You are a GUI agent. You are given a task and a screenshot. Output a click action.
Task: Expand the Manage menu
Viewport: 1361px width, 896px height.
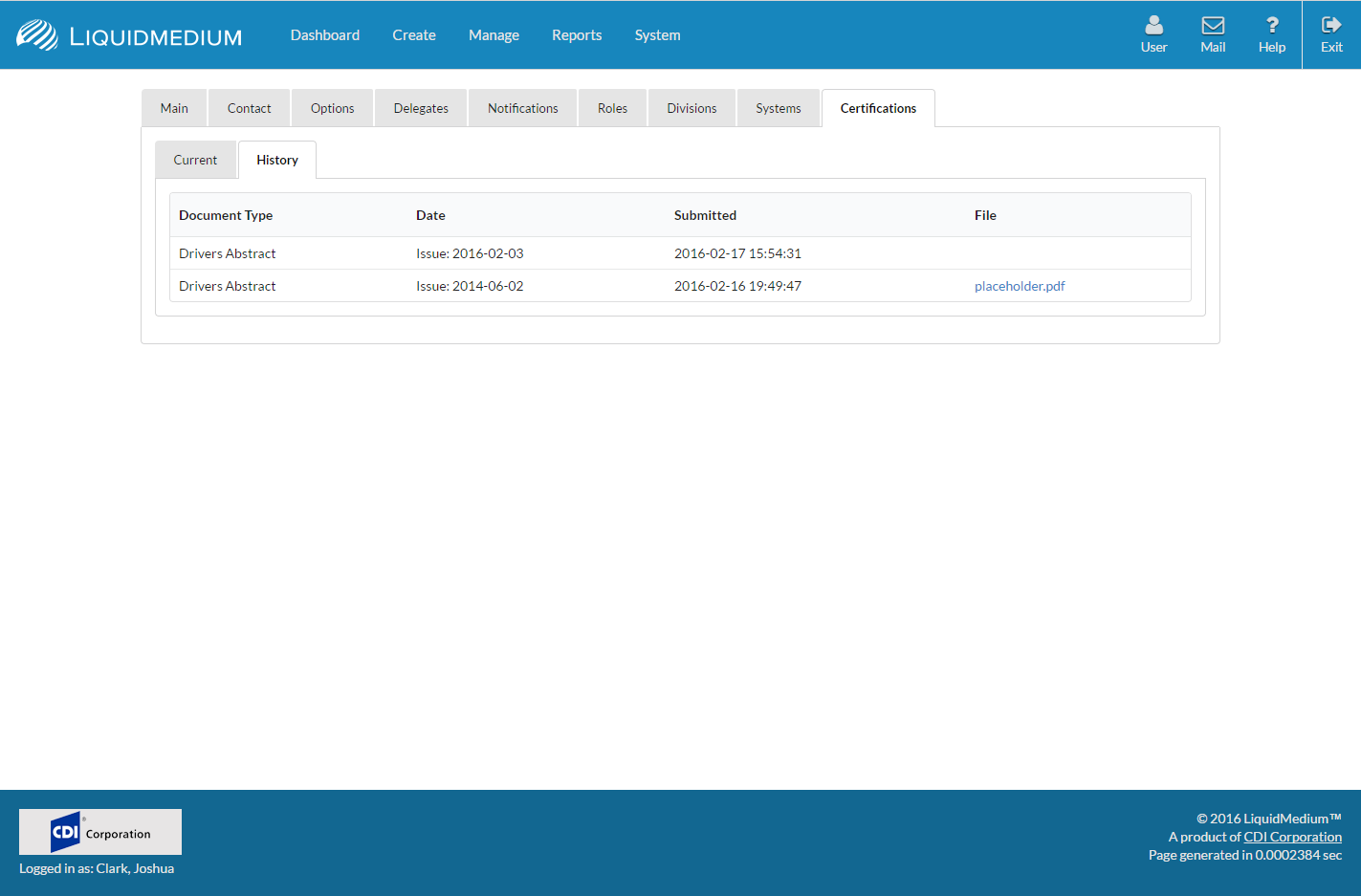494,35
